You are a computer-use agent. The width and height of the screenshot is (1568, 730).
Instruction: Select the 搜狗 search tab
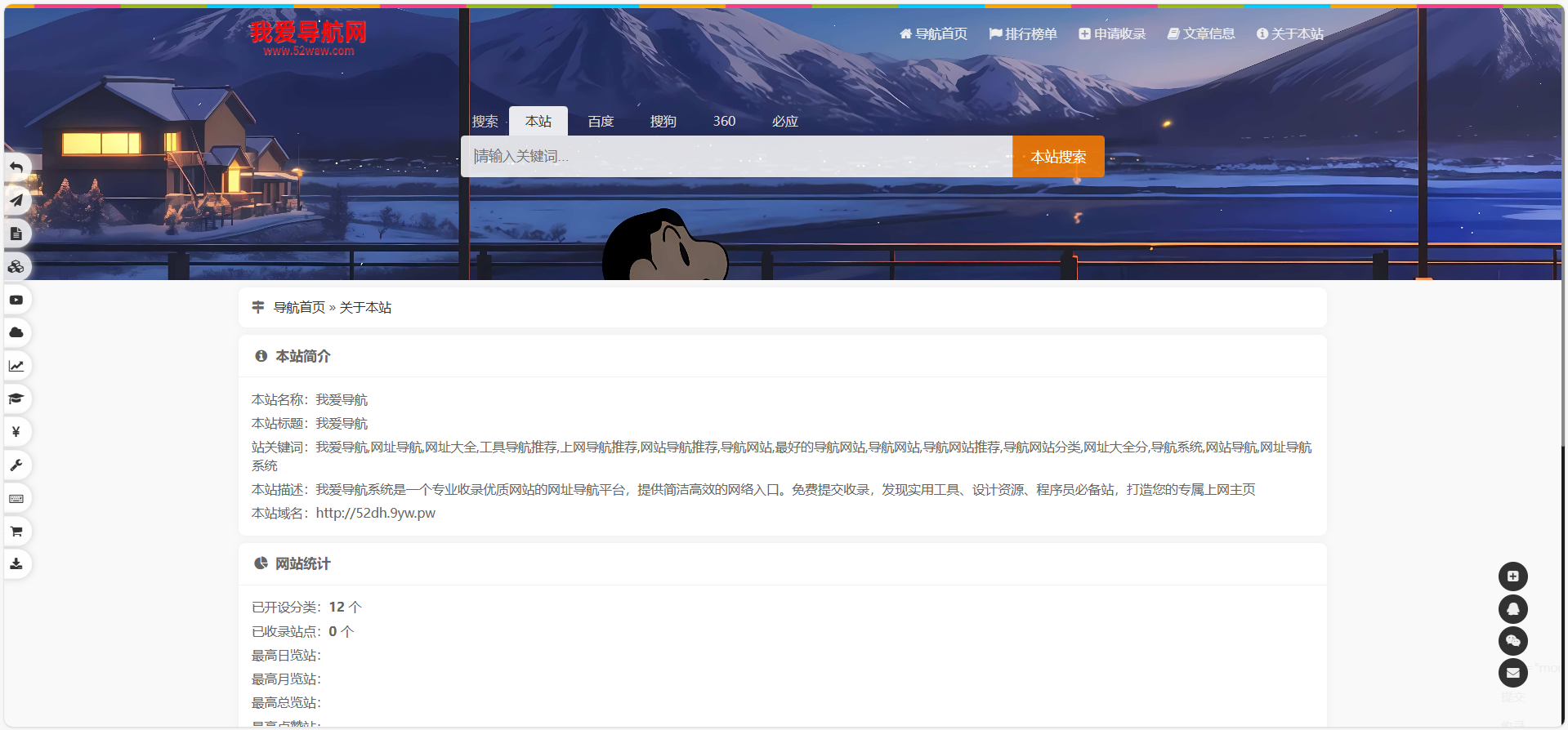click(x=663, y=122)
